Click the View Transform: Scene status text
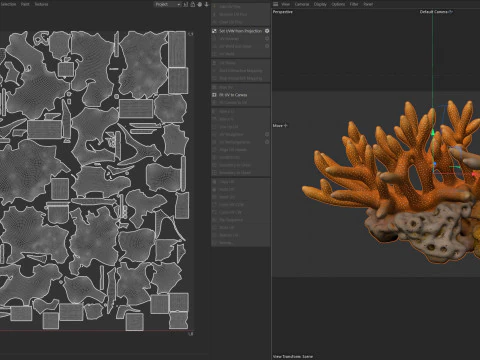 pos(293,356)
